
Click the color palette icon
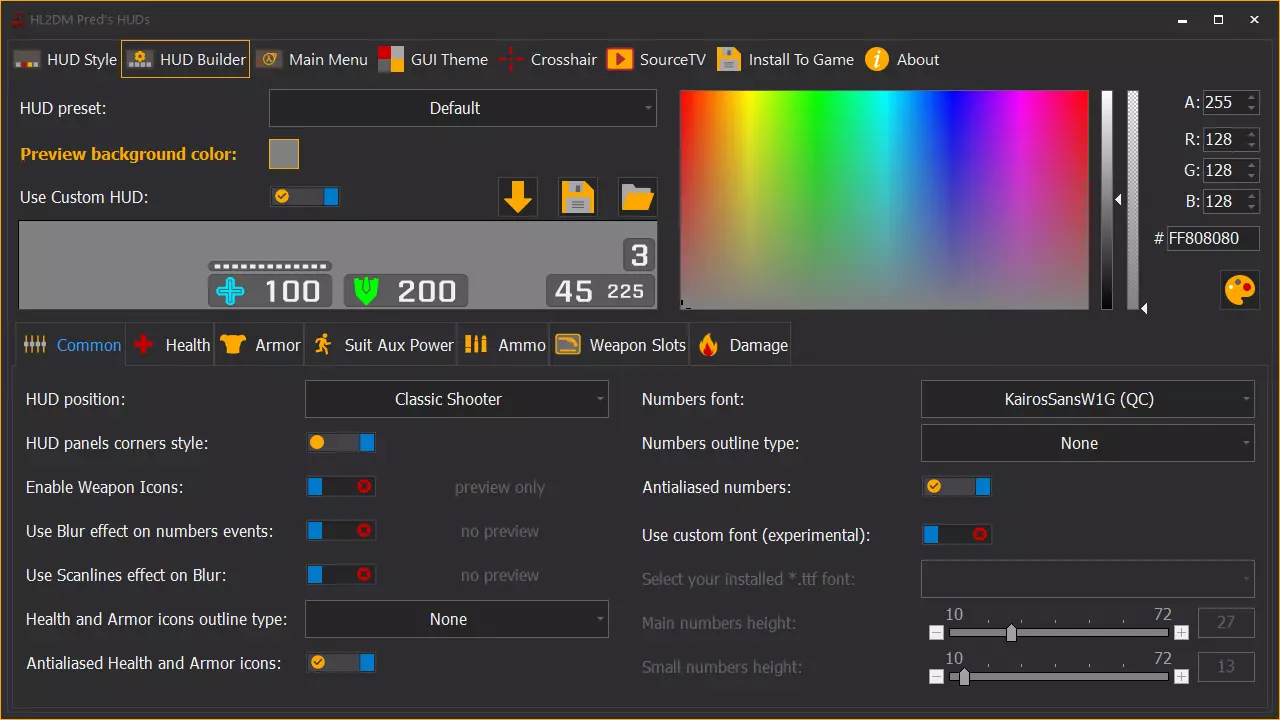[x=1239, y=290]
